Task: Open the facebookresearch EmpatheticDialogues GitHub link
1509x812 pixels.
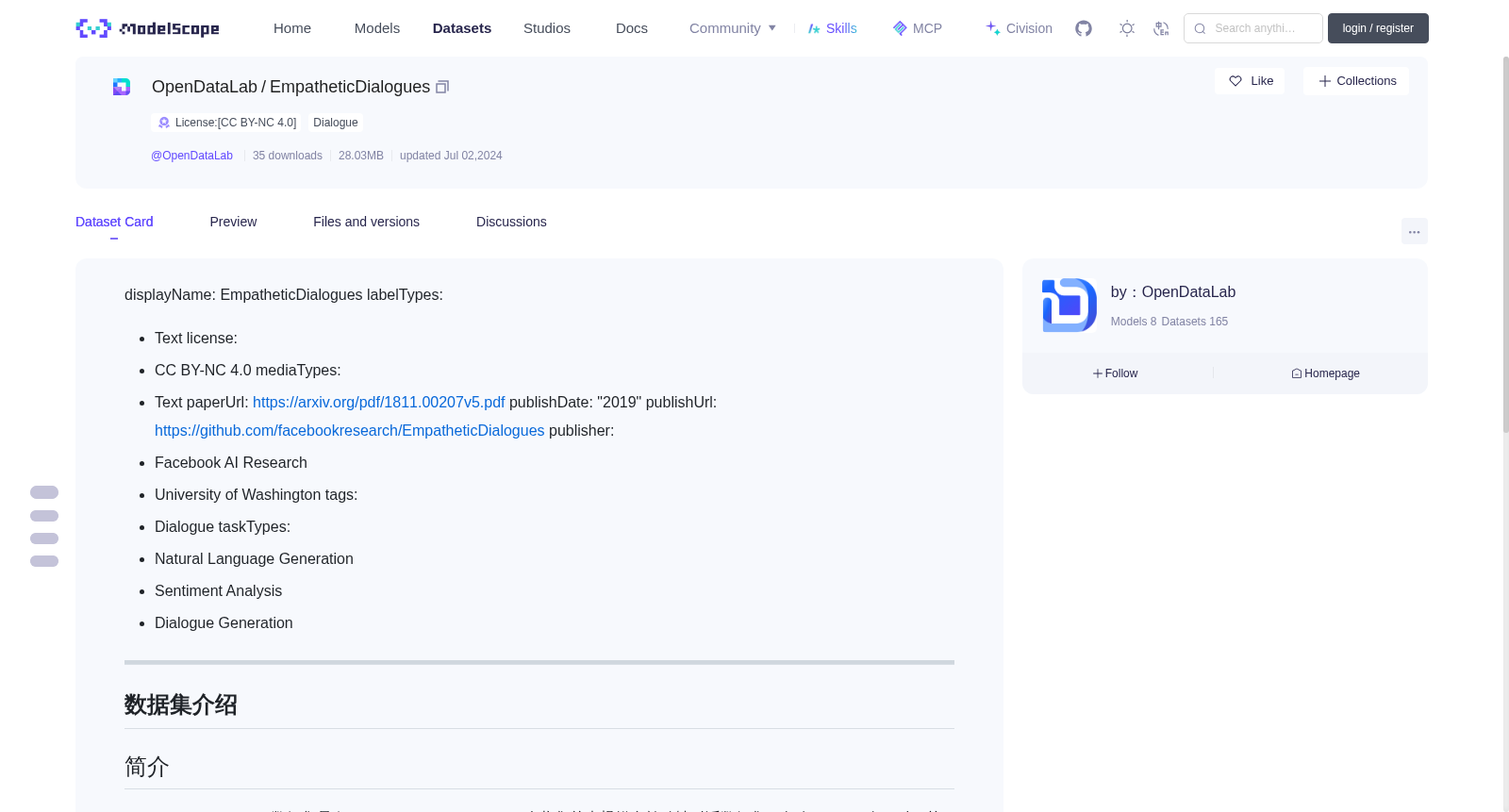Action: [350, 430]
